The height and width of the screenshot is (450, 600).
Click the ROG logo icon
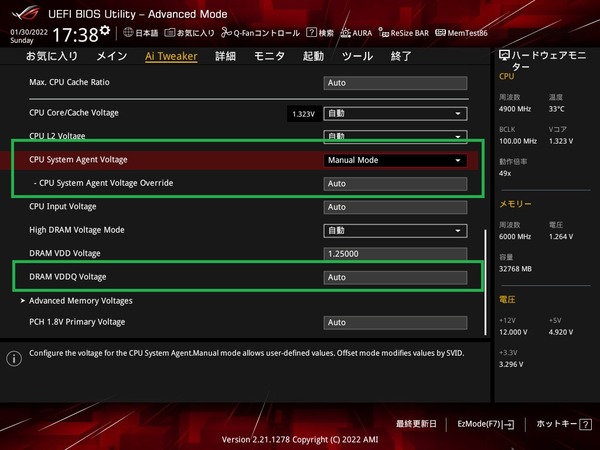pos(26,13)
